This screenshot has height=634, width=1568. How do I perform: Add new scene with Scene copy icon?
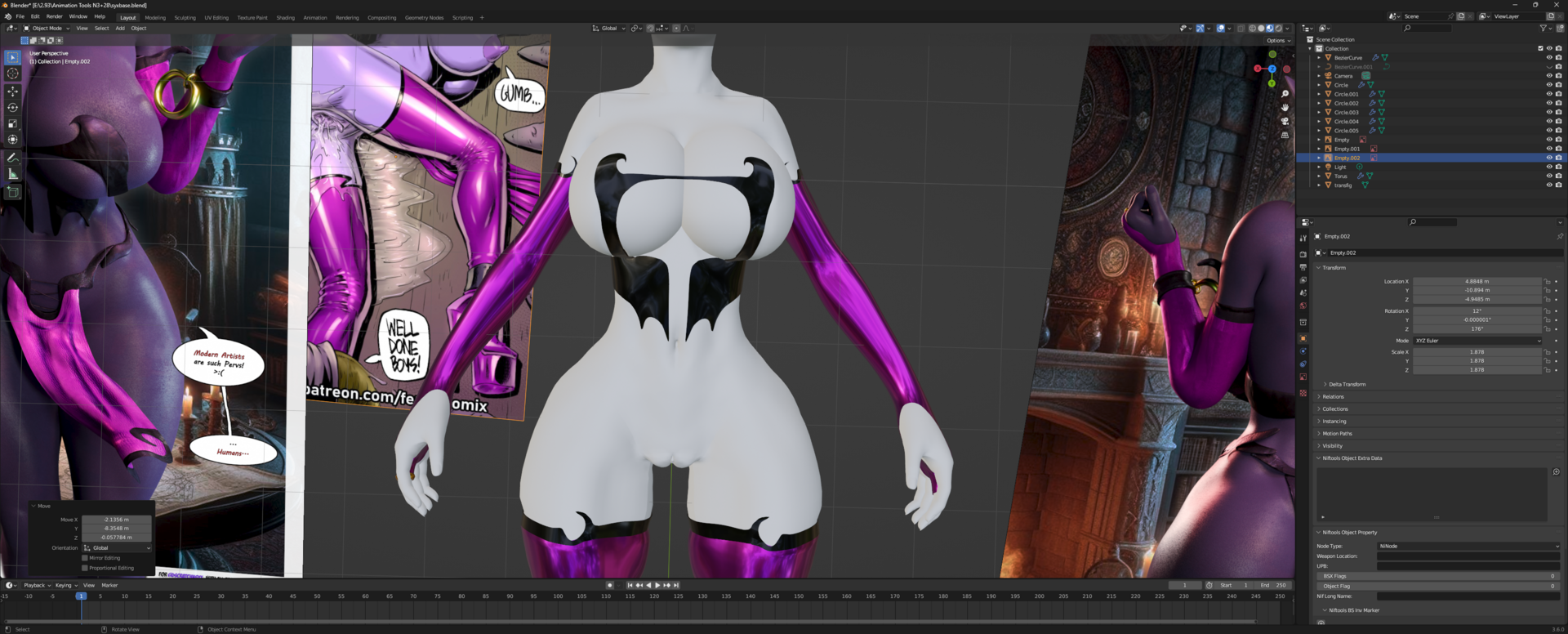1460,16
